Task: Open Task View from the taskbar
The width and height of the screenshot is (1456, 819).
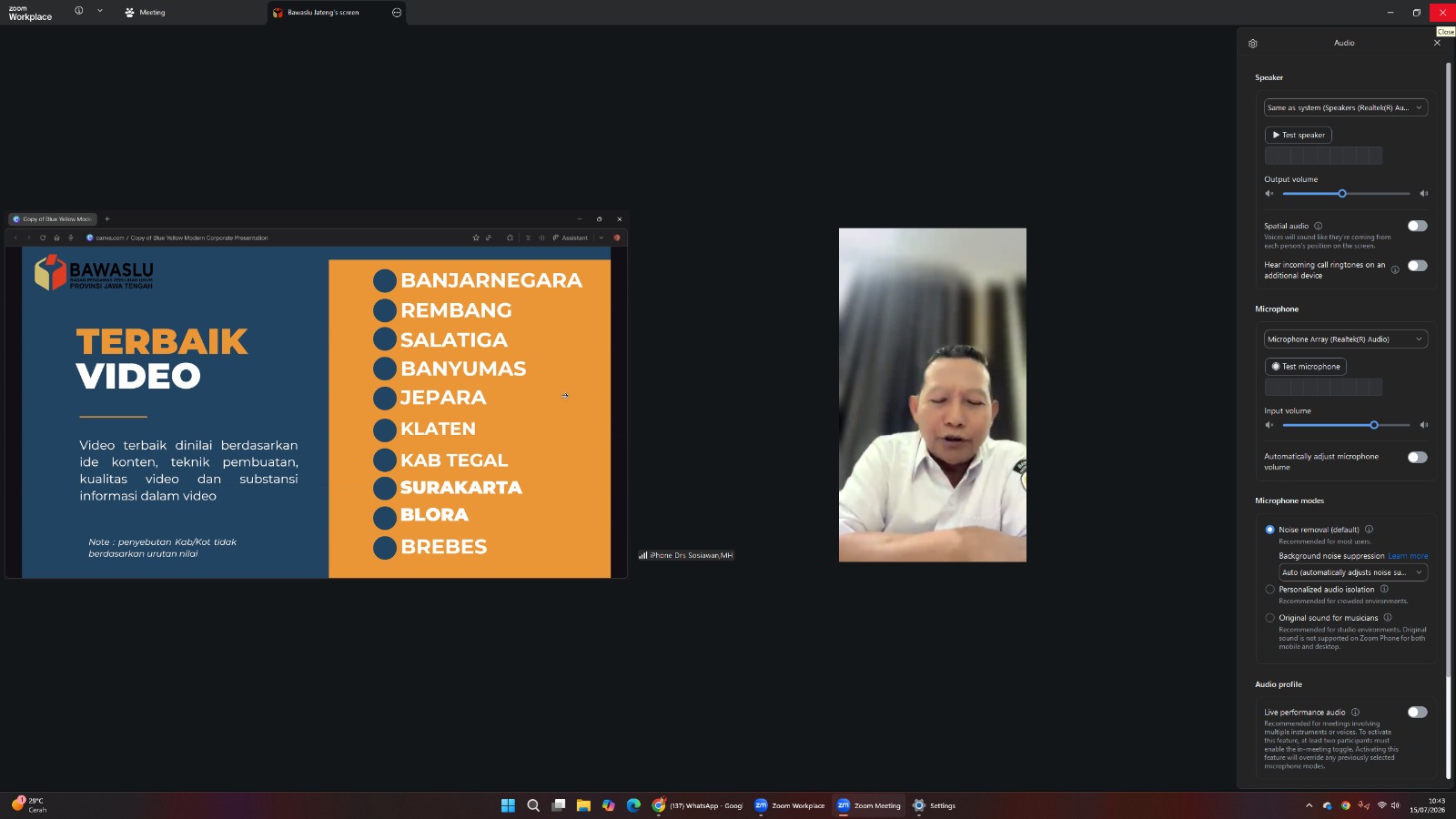Action: pos(559,805)
